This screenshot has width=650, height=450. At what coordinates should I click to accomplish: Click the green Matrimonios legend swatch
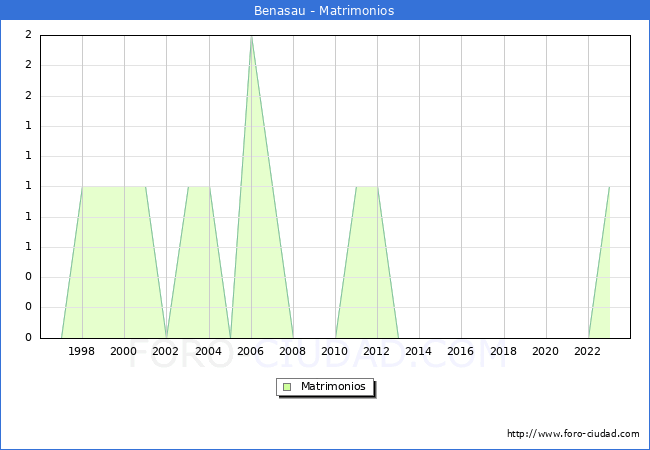coord(287,387)
